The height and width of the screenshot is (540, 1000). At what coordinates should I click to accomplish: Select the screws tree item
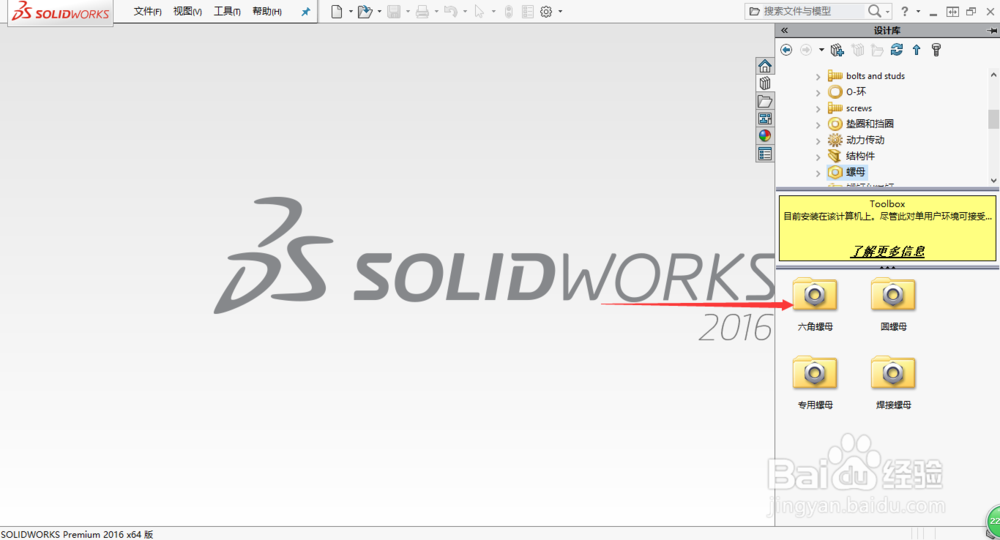tap(858, 108)
